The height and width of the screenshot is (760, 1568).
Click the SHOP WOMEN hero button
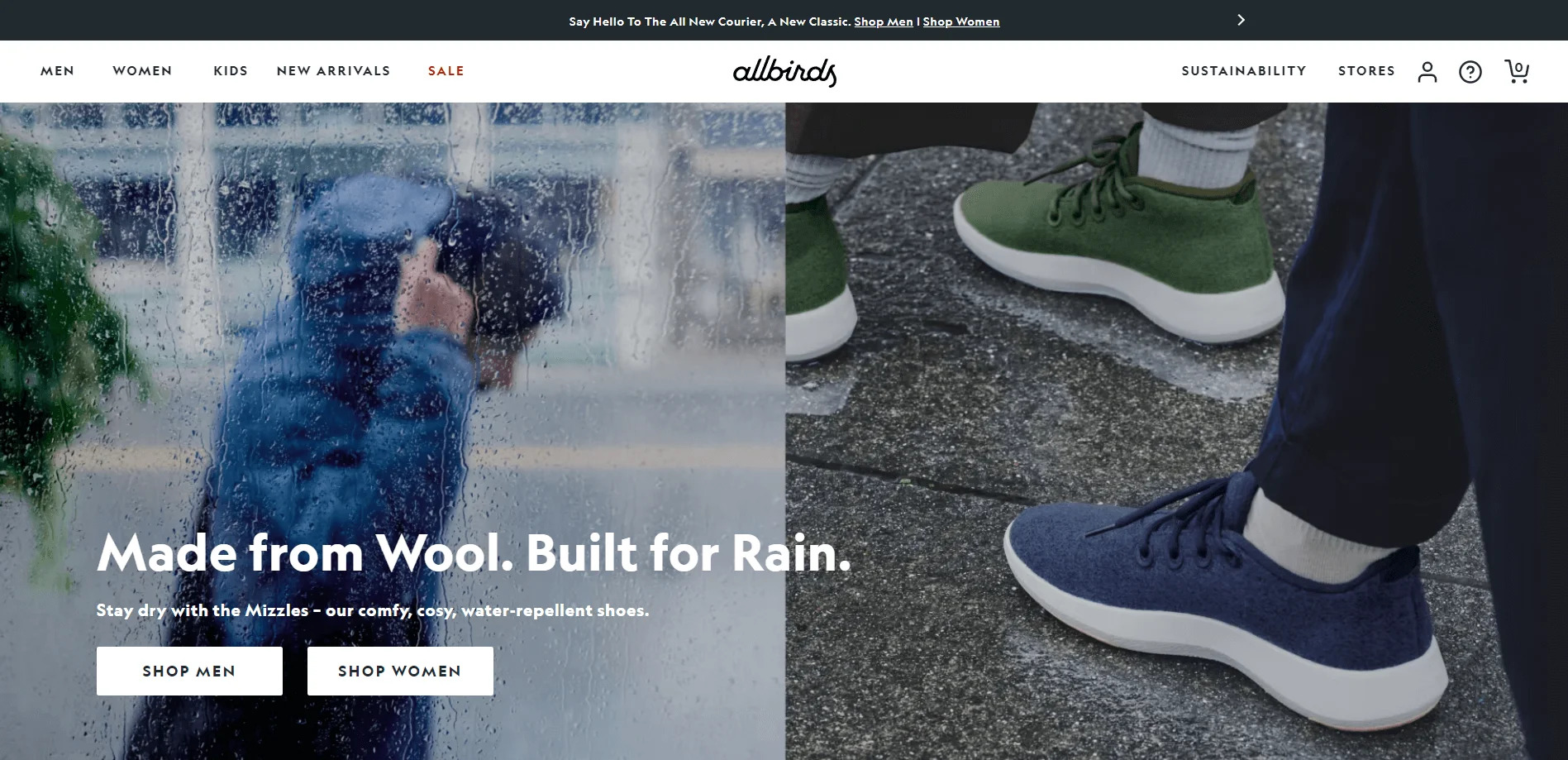(x=400, y=671)
